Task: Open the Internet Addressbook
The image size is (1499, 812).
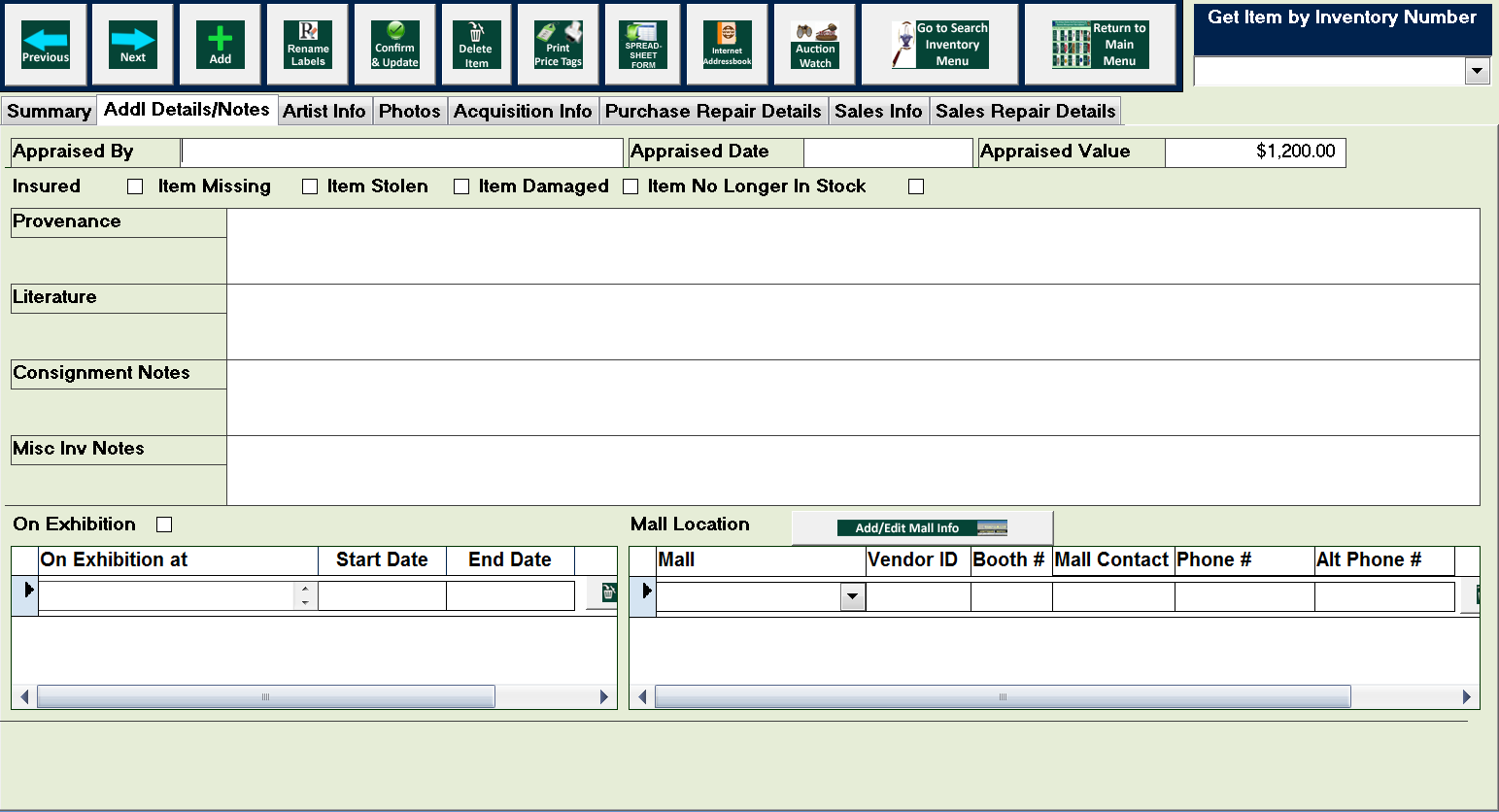Action: pos(727,45)
